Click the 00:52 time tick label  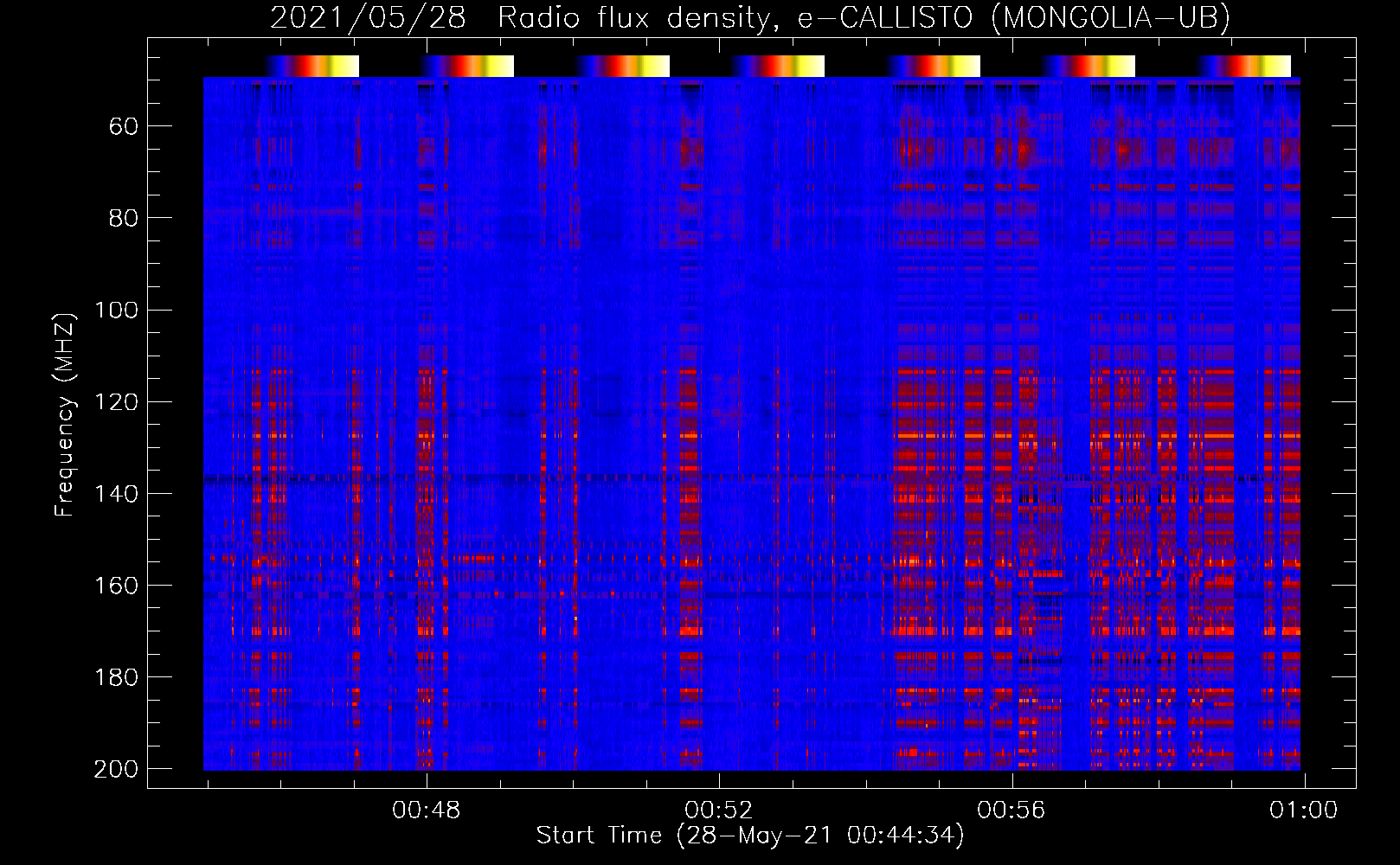[719, 811]
